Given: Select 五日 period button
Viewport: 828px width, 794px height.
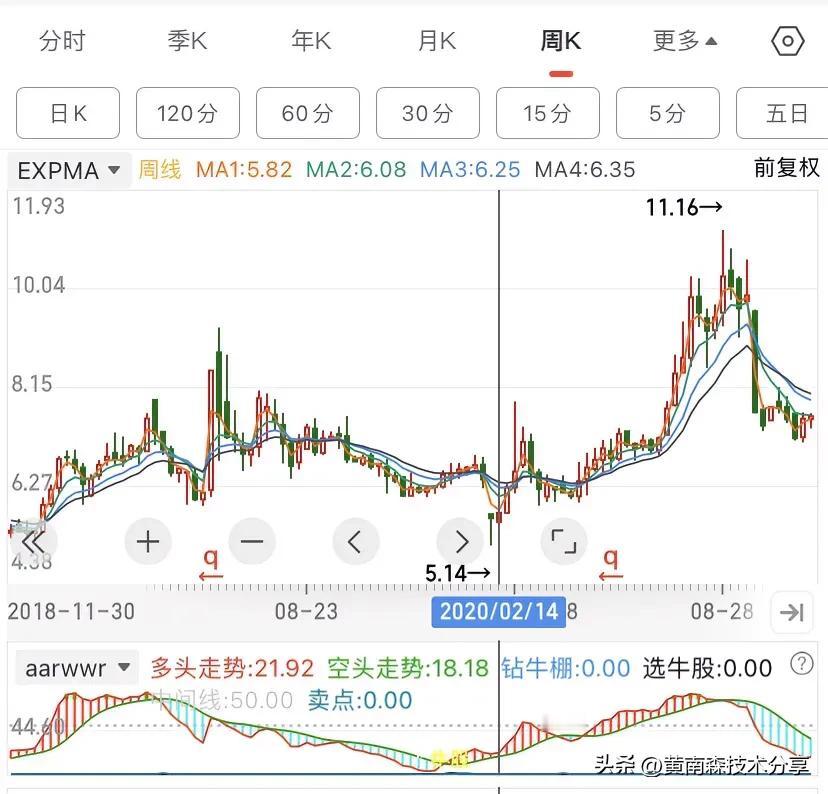Looking at the screenshot, I should [783, 113].
